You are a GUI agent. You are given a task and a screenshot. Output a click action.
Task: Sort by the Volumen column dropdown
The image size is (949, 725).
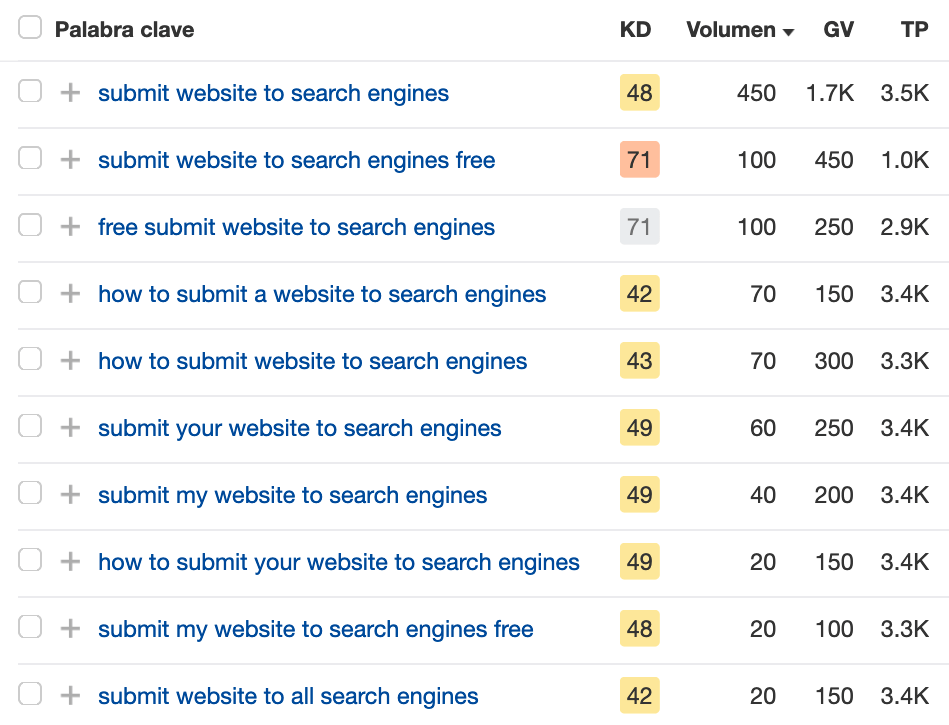tap(740, 30)
